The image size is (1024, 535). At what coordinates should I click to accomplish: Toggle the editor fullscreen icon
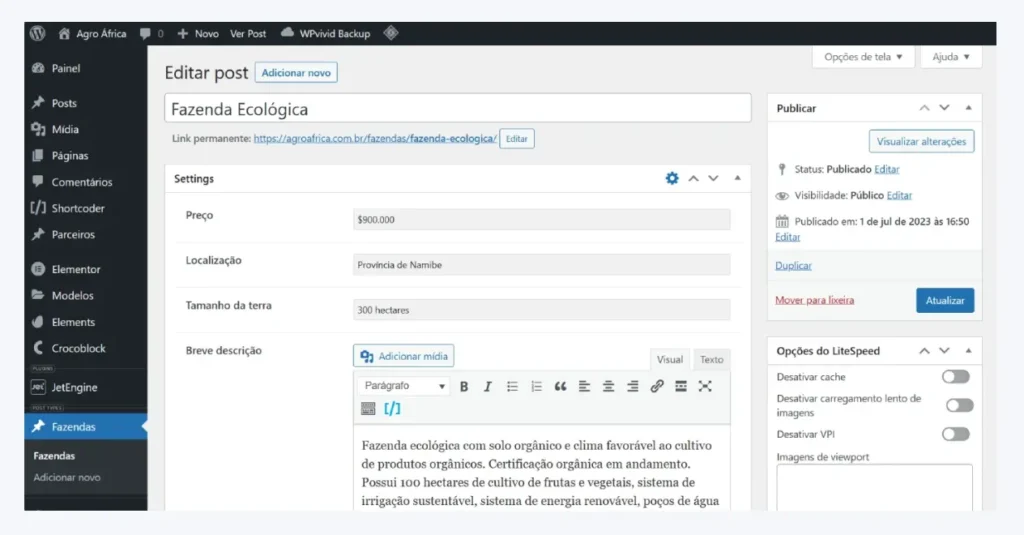click(705, 386)
